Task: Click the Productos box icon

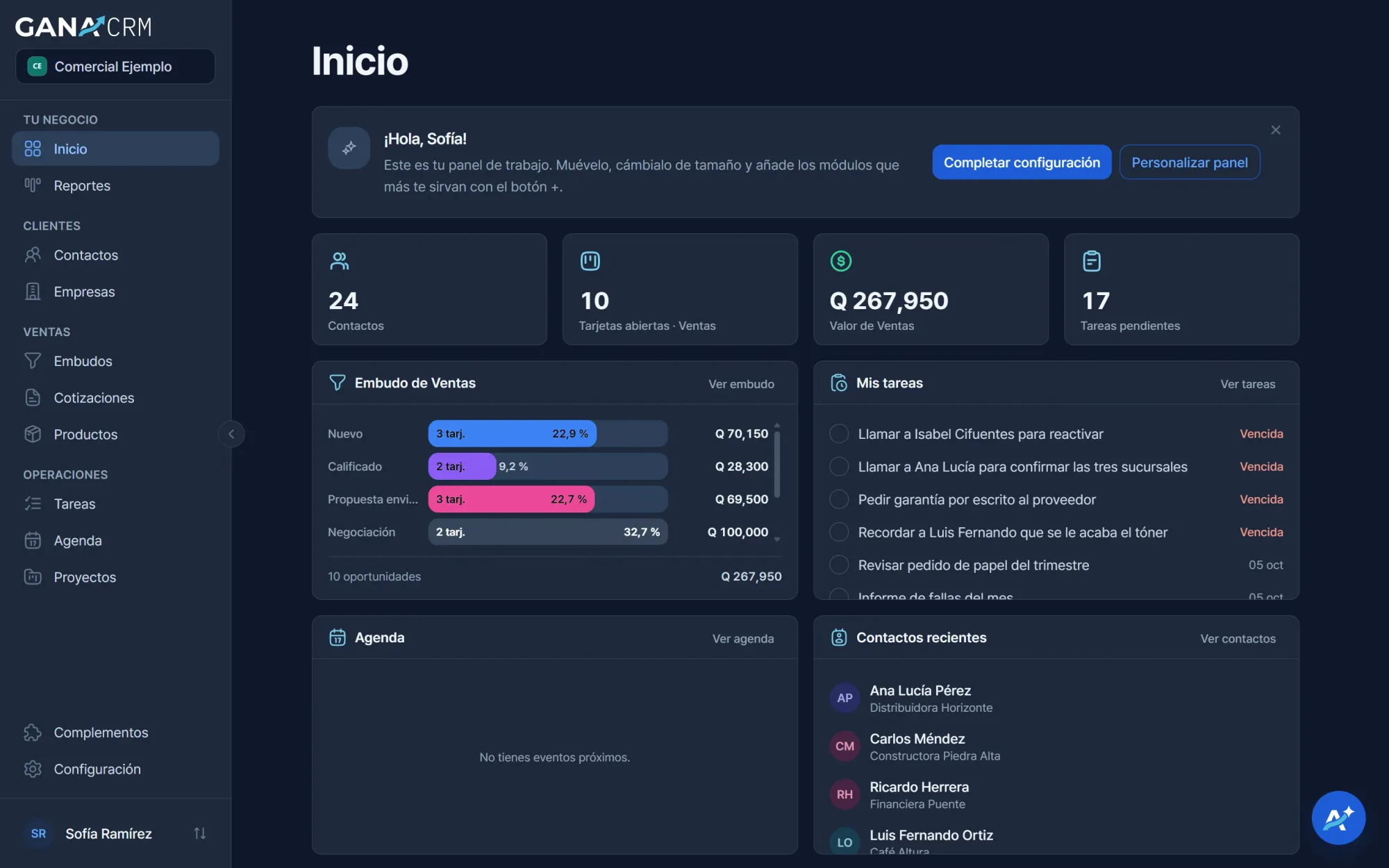Action: 33,434
